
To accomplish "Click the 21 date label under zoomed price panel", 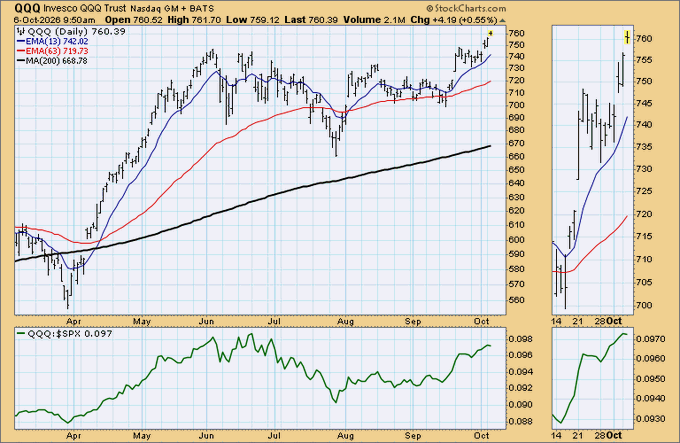I will pyautogui.click(x=577, y=321).
